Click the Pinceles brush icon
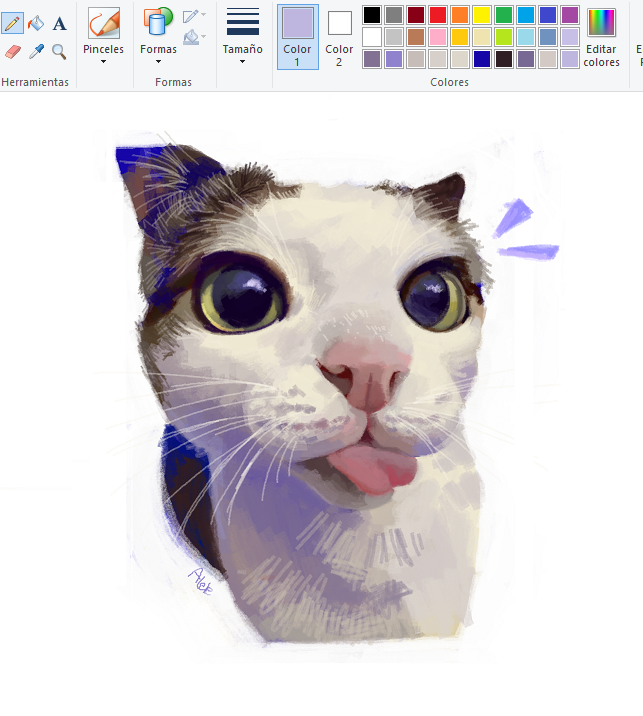 tap(104, 22)
